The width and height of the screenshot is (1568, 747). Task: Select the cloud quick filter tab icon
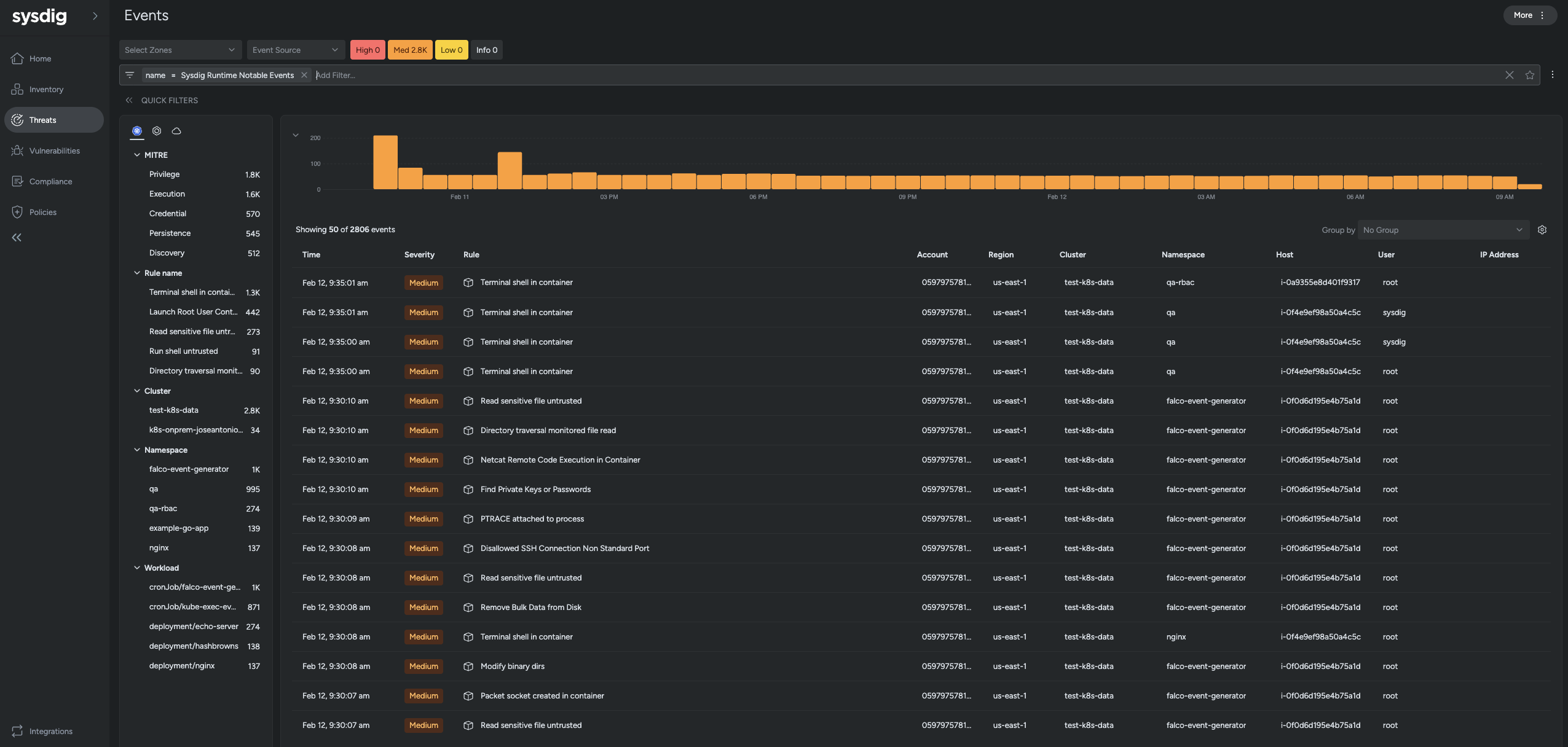pos(176,131)
